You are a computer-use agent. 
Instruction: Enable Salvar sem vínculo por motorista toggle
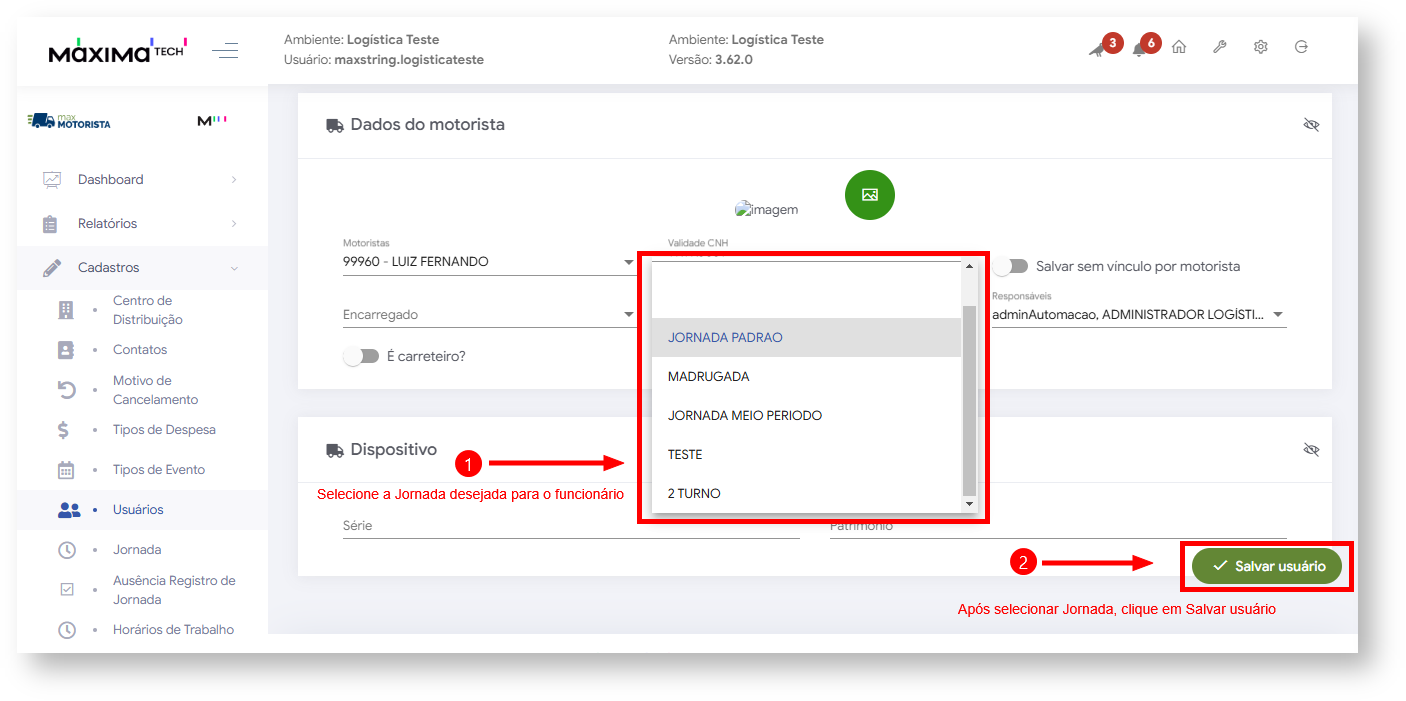click(1010, 266)
